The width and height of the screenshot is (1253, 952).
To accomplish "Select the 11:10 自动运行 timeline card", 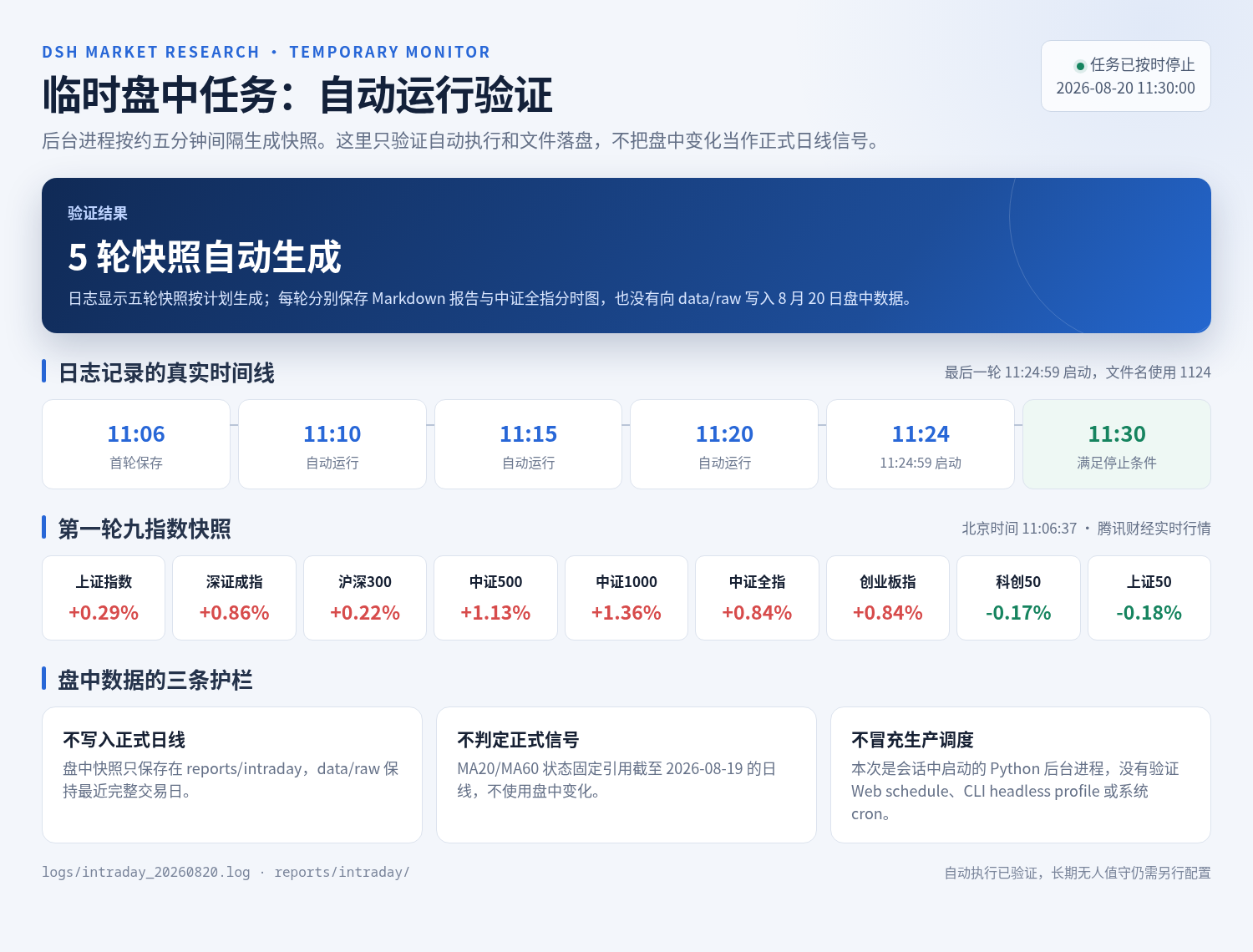I will click(332, 444).
